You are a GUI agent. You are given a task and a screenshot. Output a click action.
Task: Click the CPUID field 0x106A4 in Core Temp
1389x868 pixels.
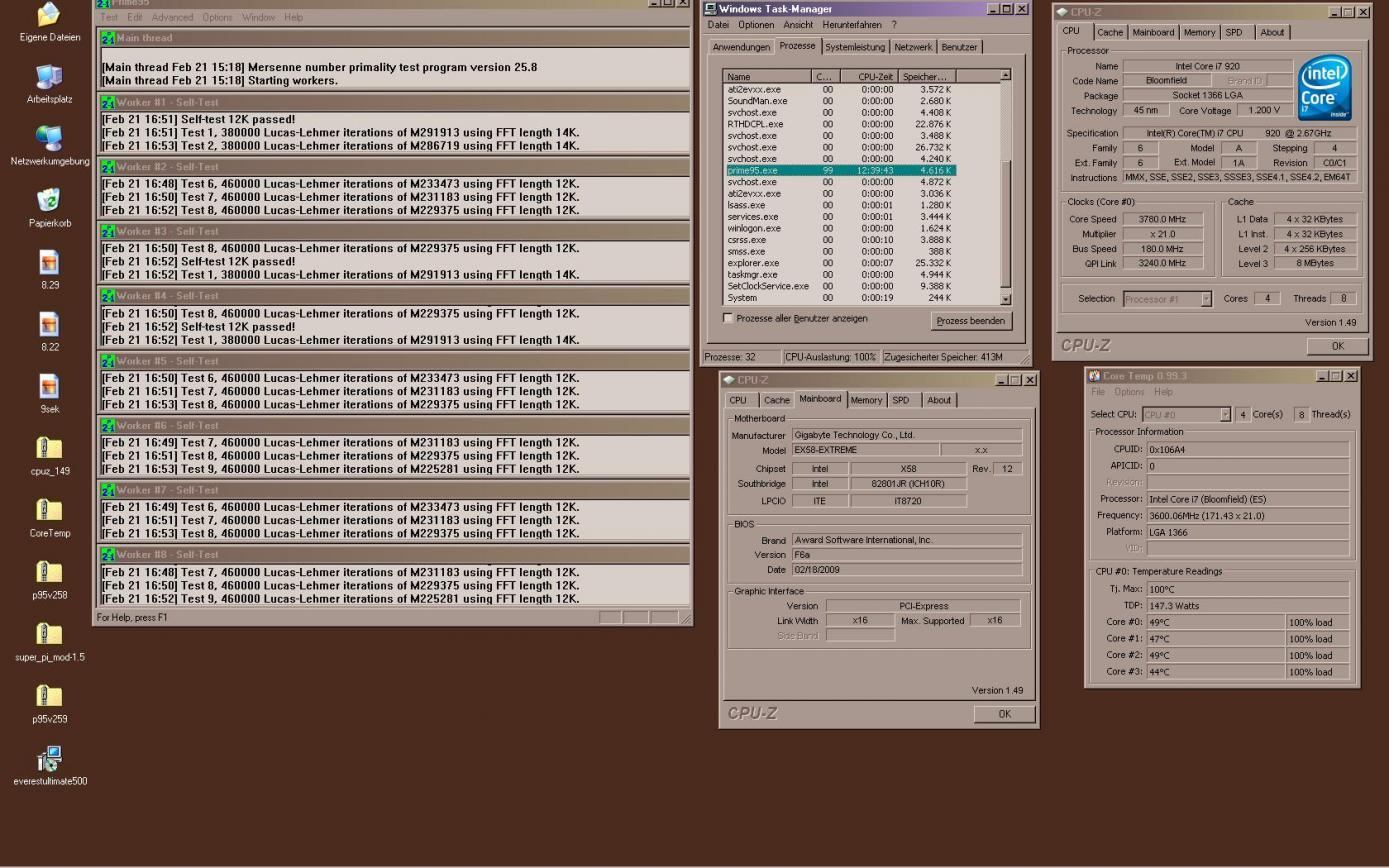[1247, 449]
